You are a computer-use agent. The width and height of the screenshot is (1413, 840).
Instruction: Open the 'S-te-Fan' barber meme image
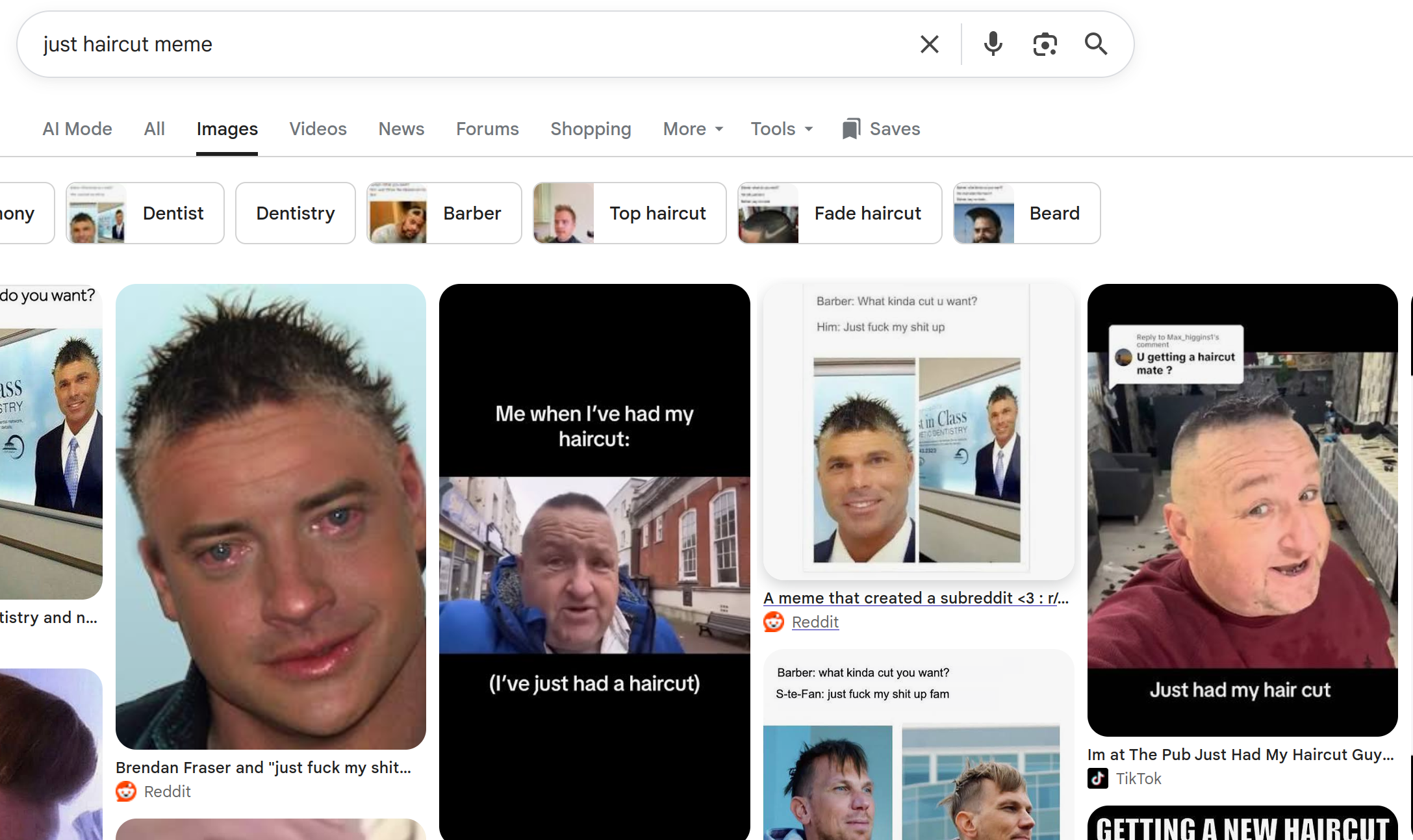pyautogui.click(x=919, y=745)
